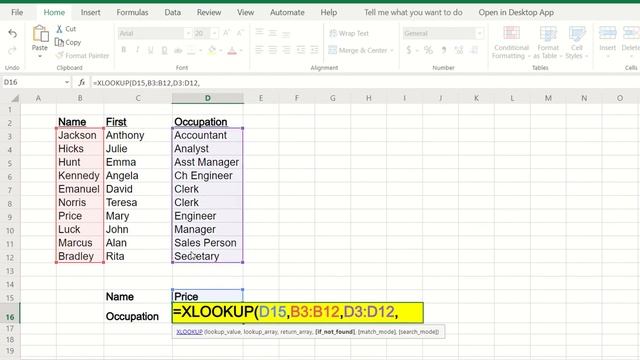Toggle Bold formatting
This screenshot has width=640, height=360.
[x=124, y=50]
